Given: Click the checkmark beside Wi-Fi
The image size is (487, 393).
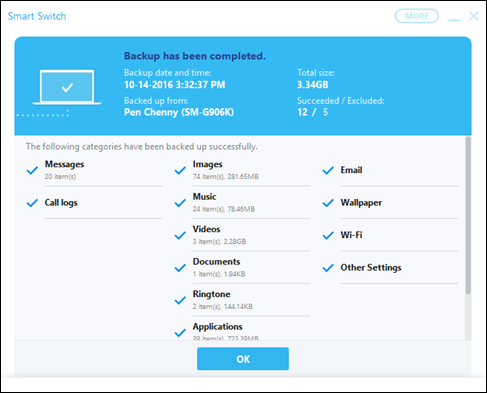Looking at the screenshot, I should click(x=328, y=235).
